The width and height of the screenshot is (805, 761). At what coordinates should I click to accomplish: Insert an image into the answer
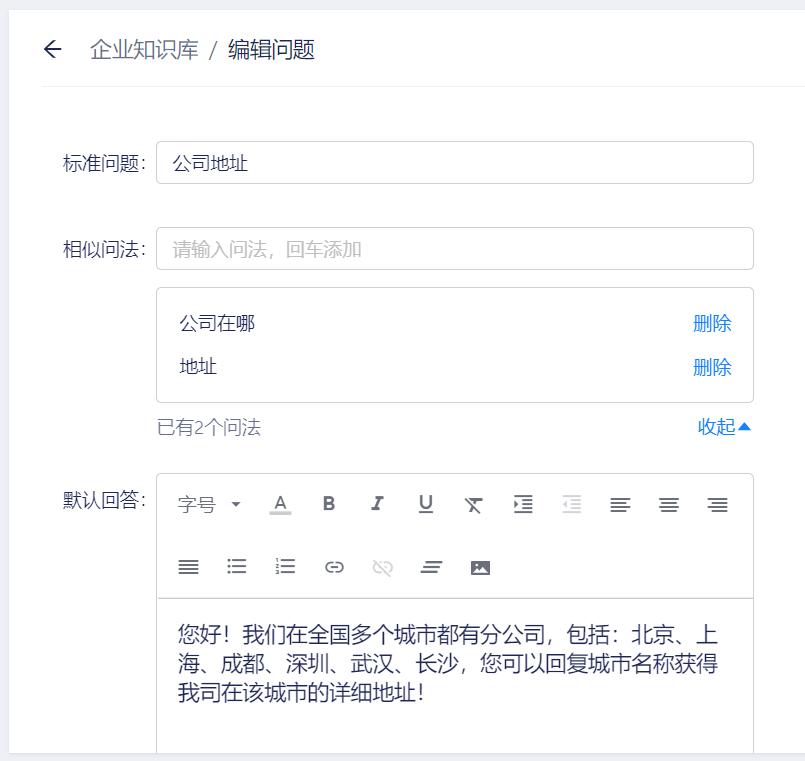(480, 566)
